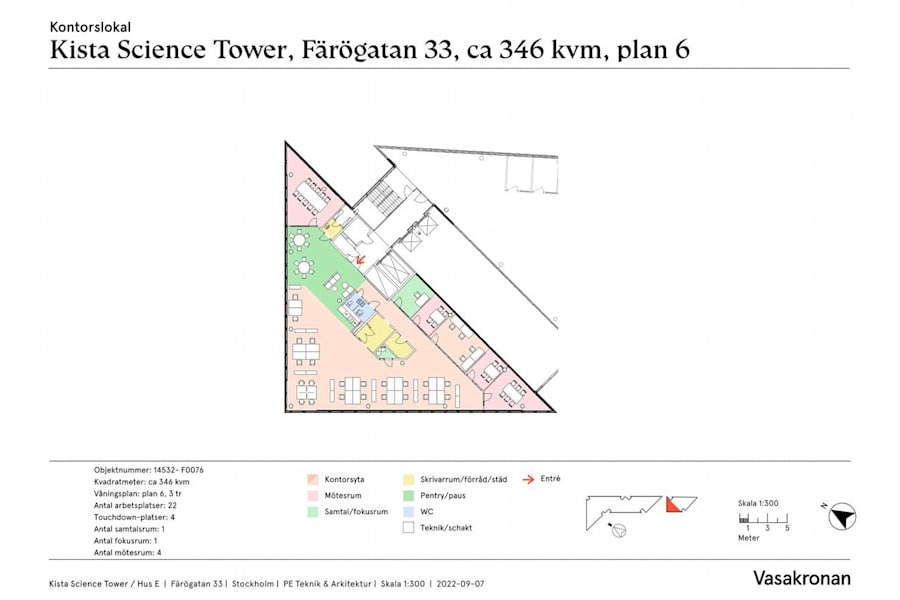Select the Skrivarrum/förråd/städ yellow swatch
The image size is (900, 600).
pyautogui.click(x=407, y=477)
